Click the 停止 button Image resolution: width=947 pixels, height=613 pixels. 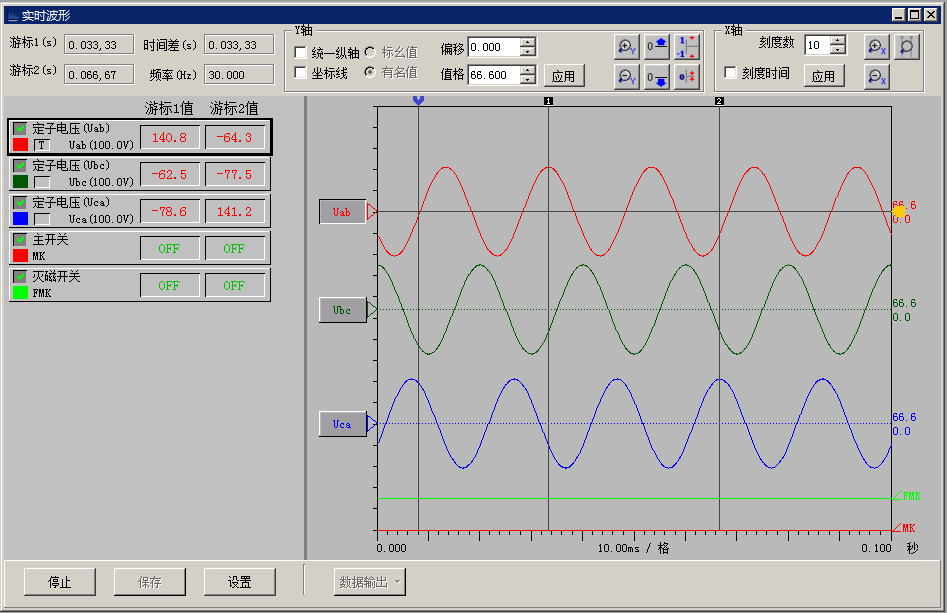point(60,582)
